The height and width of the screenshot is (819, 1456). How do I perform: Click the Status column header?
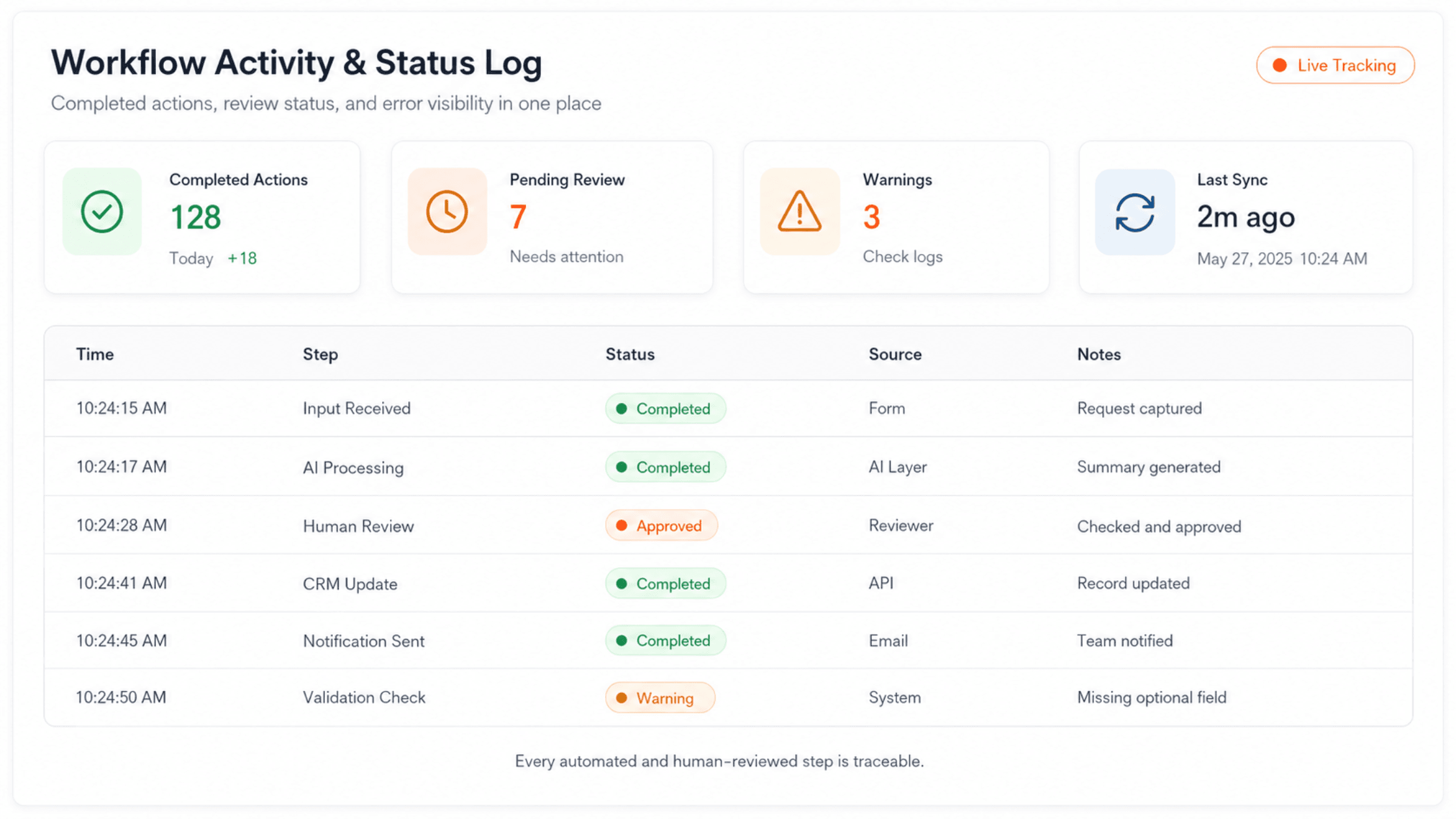click(630, 354)
